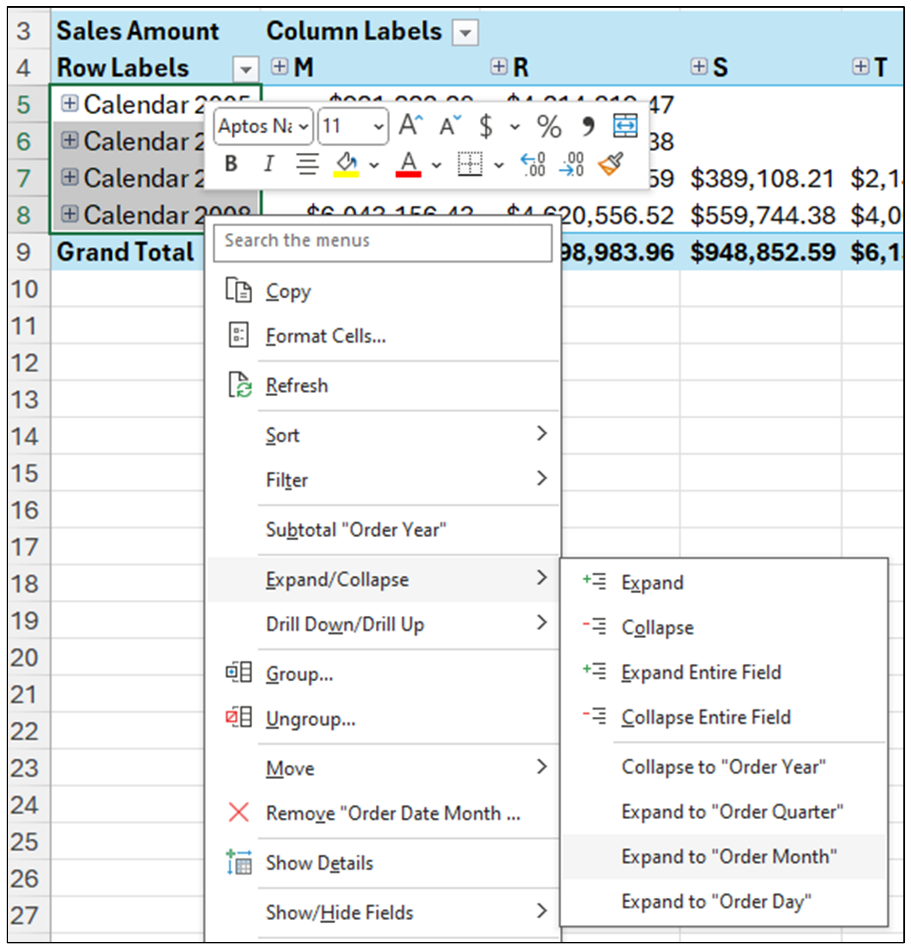Viewport: 911px width, 952px height.
Task: Expand the Calendar 2005 row item
Action: [x=68, y=104]
